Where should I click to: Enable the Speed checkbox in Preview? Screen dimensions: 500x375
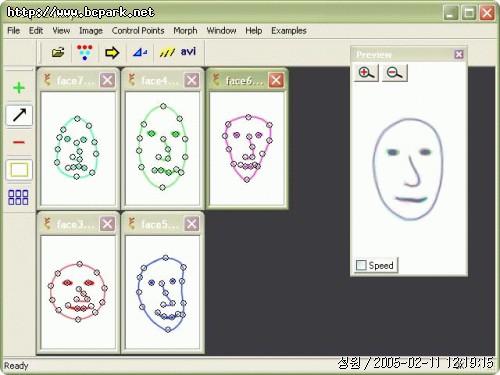point(361,265)
